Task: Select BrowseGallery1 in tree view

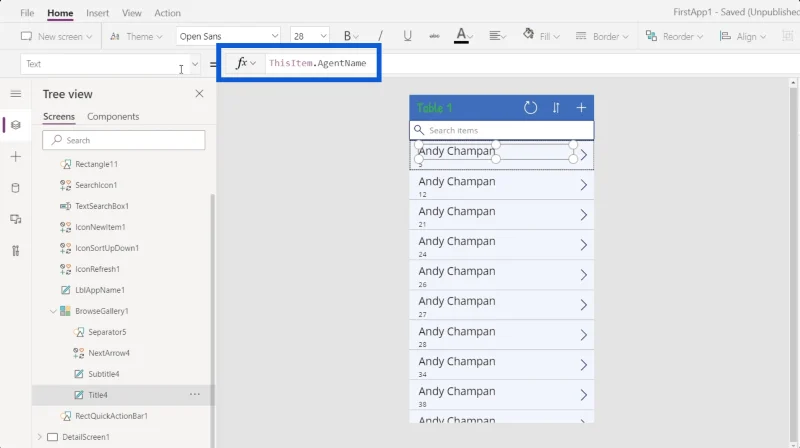Action: coord(102,311)
